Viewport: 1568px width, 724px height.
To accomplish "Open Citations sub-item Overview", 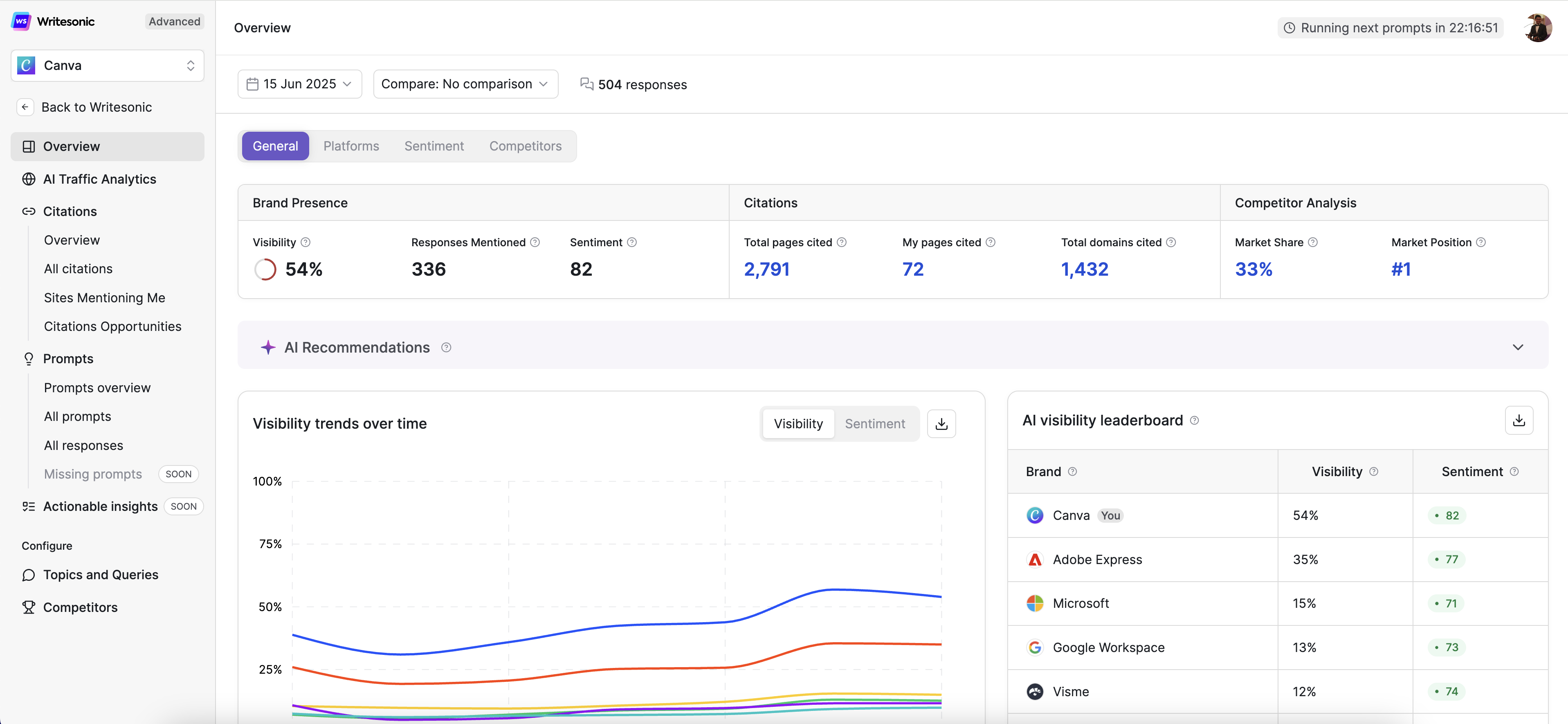I will click(72, 240).
